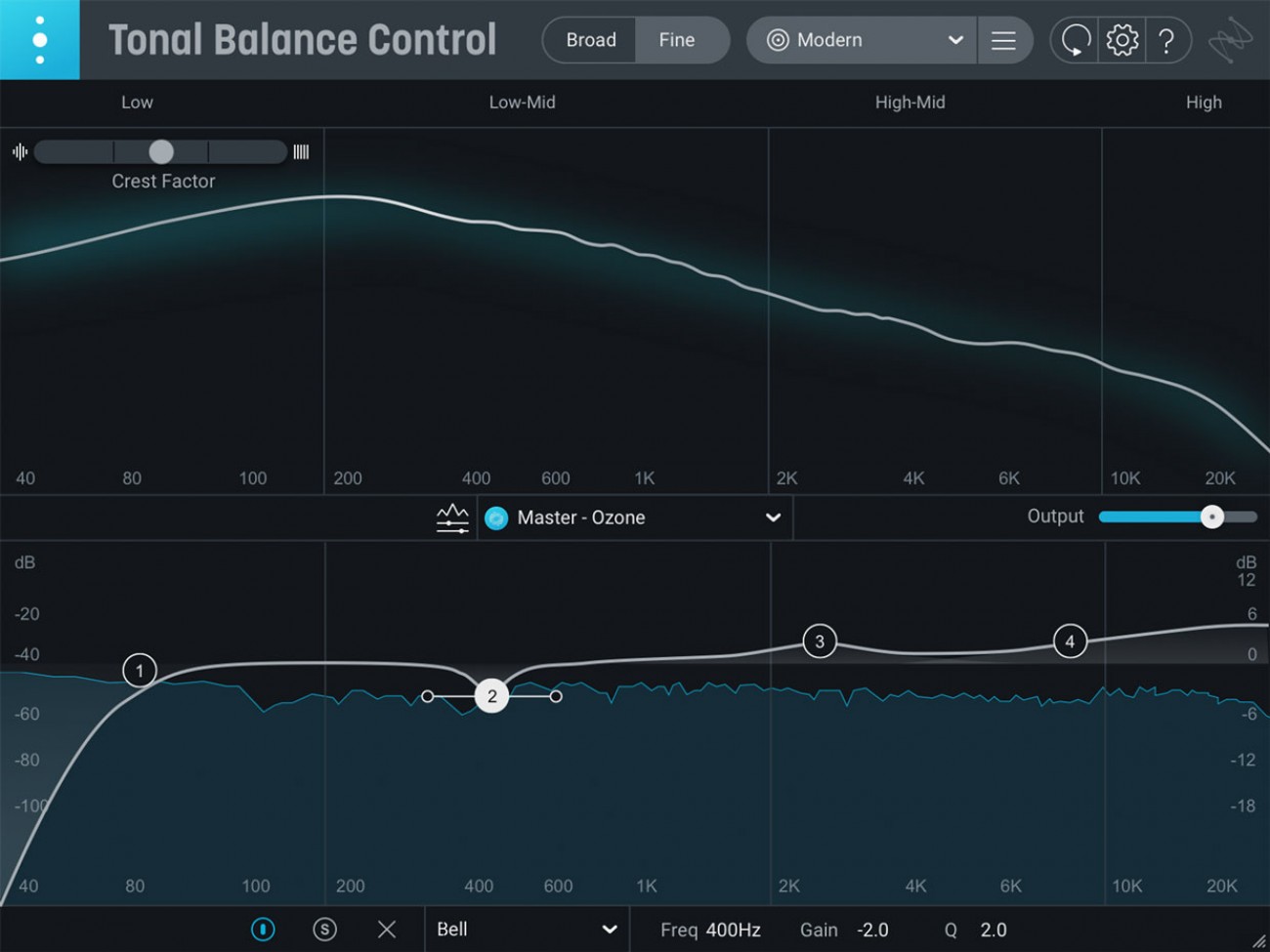Click the small crest icon left of Crest Factor
1270x952 pixels.
click(19, 151)
